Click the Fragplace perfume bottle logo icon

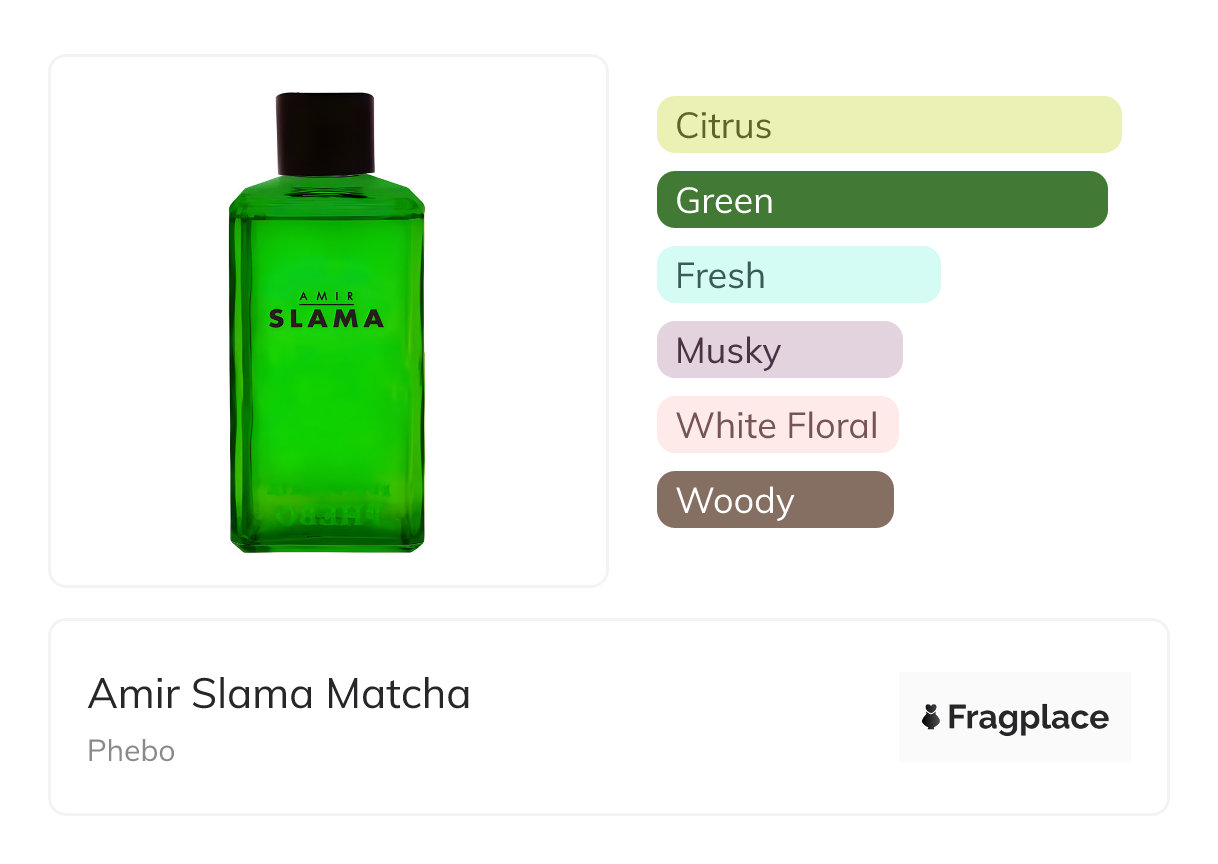[931, 717]
